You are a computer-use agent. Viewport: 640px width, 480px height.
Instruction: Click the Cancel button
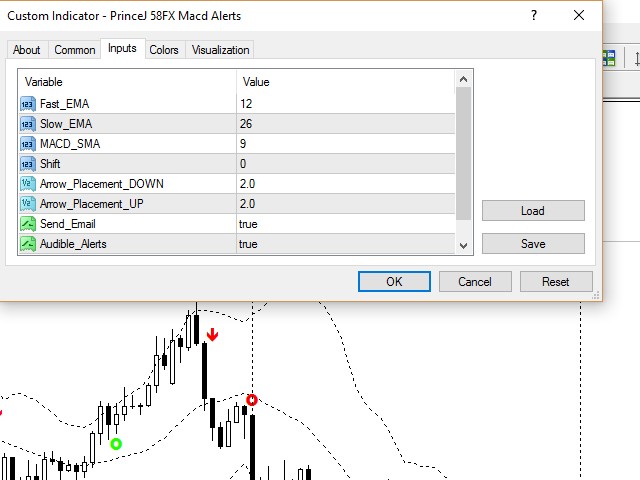(x=475, y=282)
